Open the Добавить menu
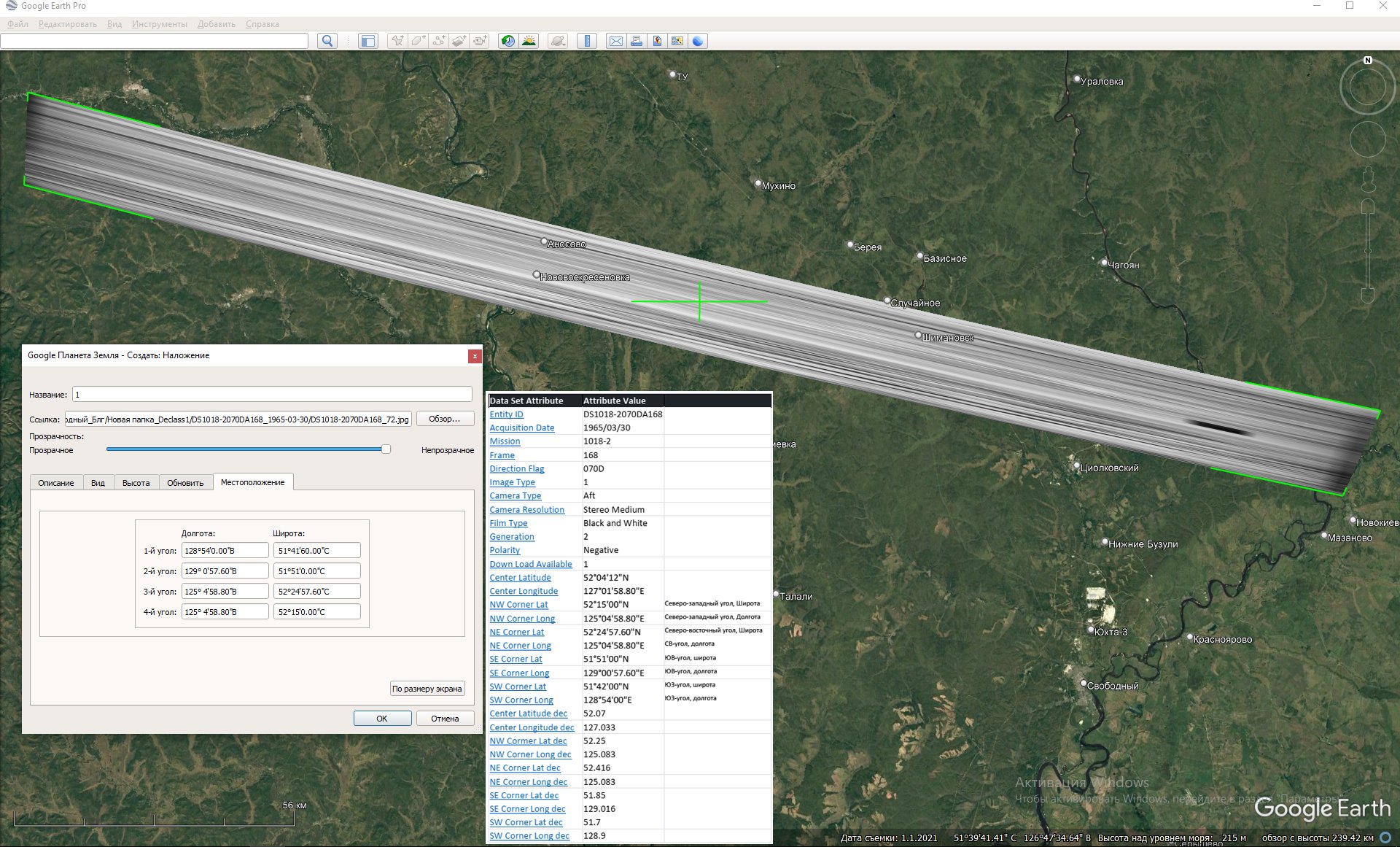The height and width of the screenshot is (847, 1400). (x=216, y=24)
